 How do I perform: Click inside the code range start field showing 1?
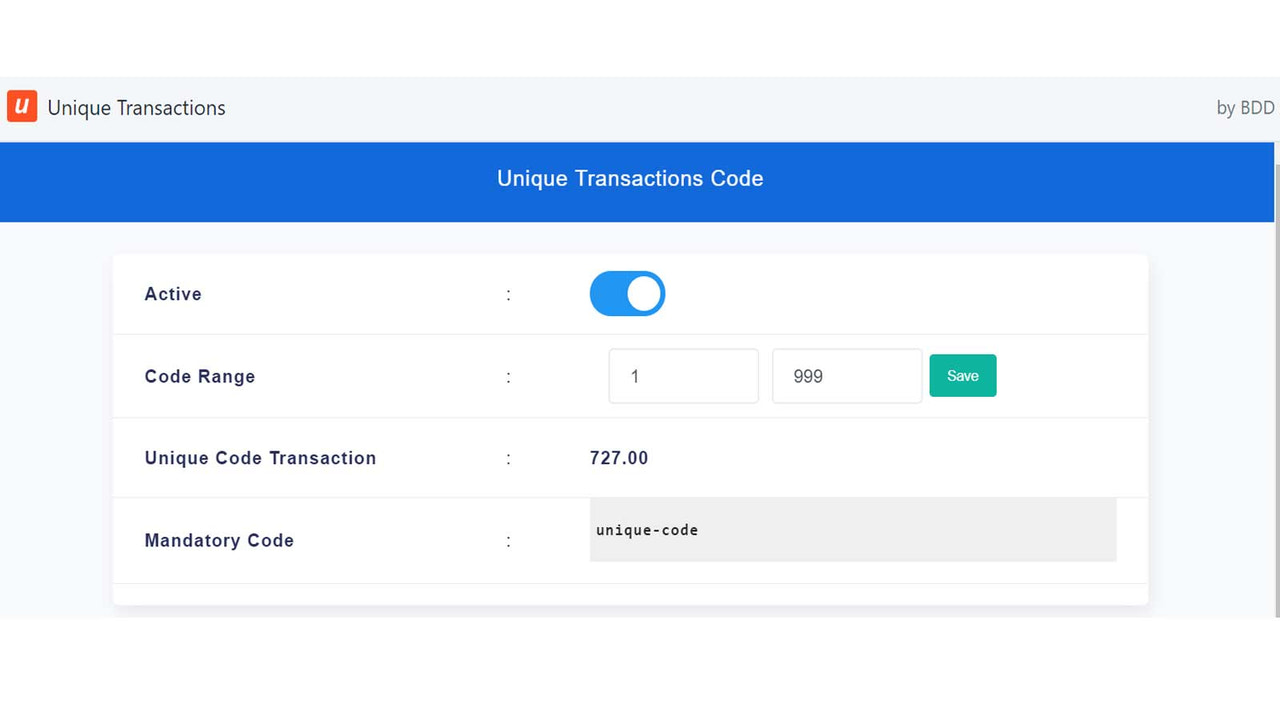click(x=683, y=375)
